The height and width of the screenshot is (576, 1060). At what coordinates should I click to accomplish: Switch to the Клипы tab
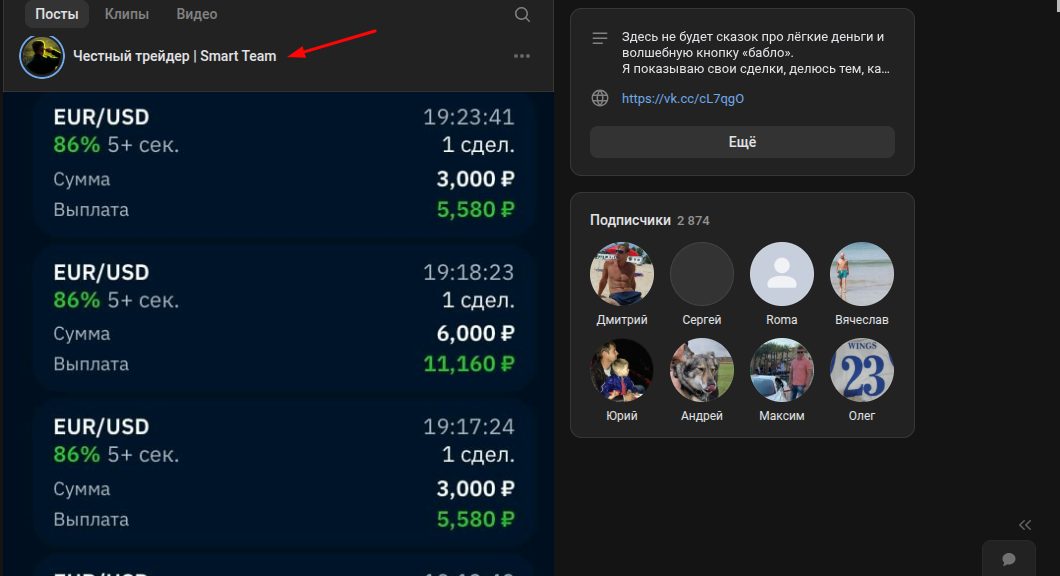coord(126,14)
